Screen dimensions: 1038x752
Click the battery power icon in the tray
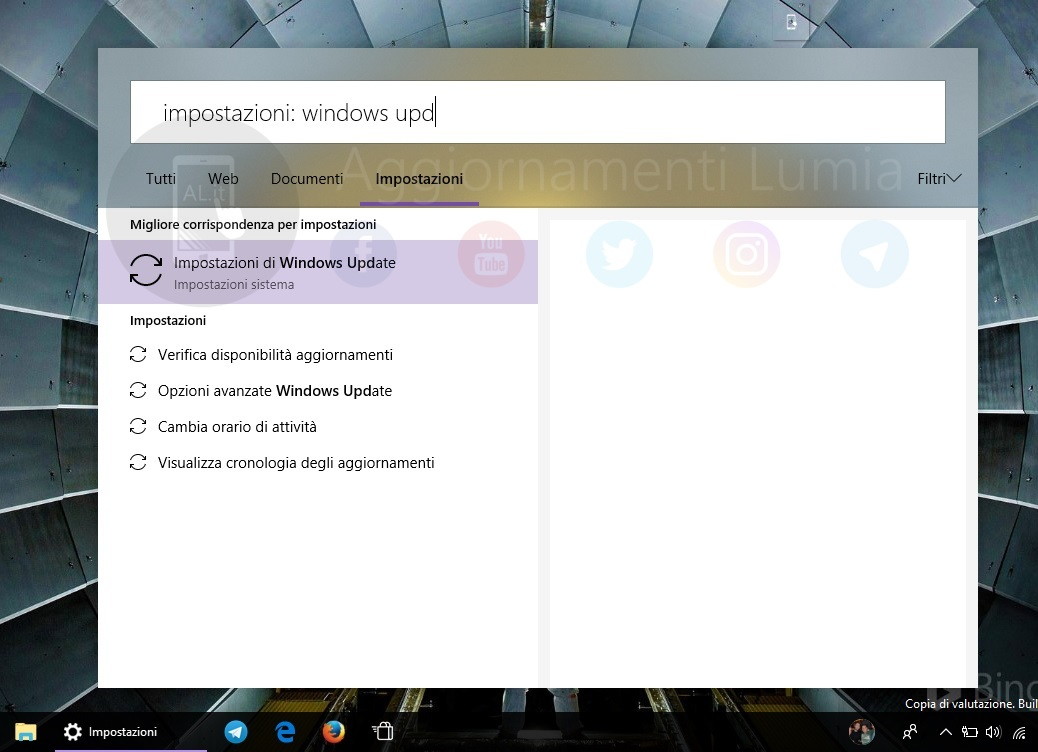click(970, 731)
